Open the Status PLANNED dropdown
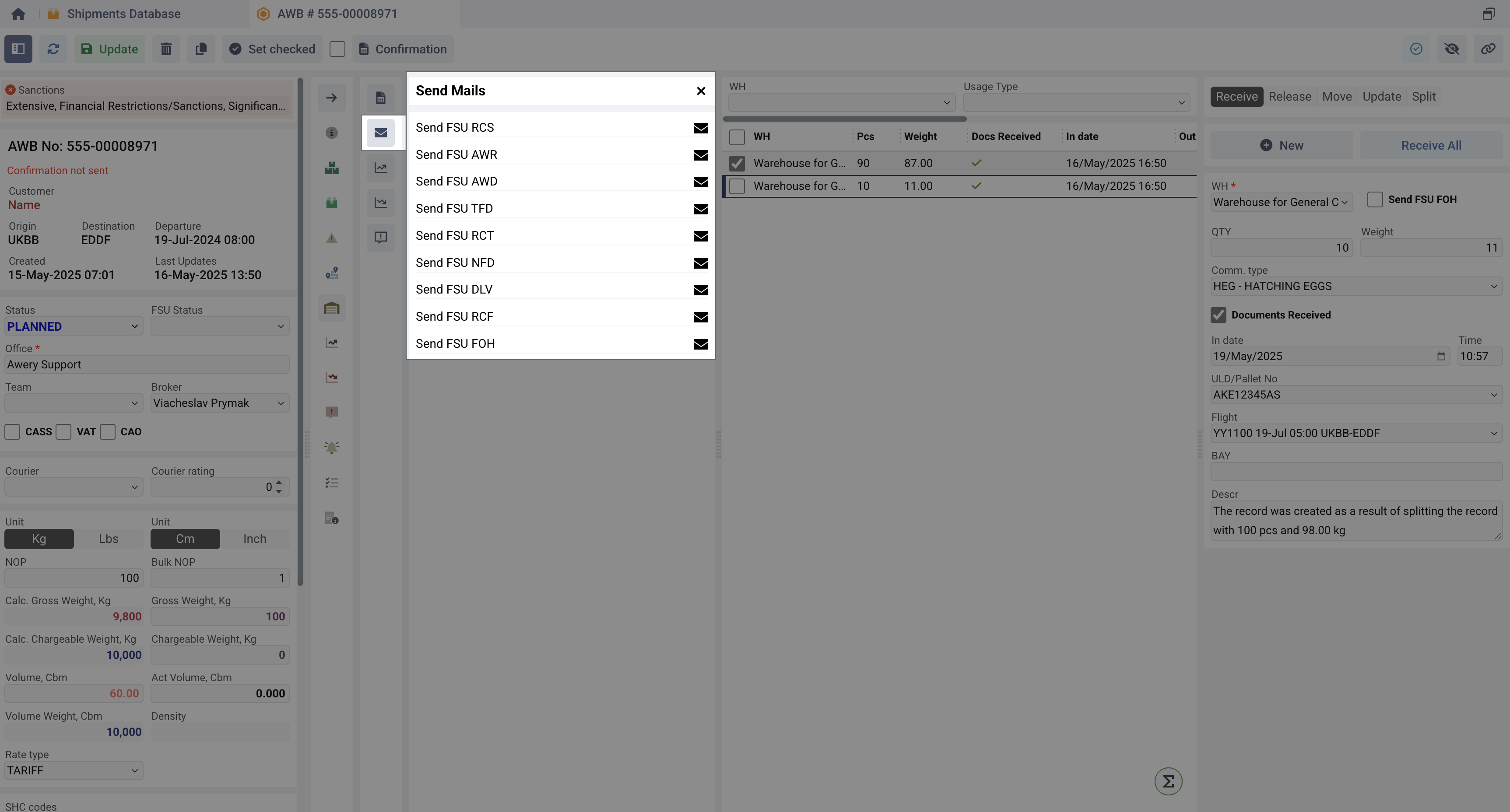 [x=73, y=326]
